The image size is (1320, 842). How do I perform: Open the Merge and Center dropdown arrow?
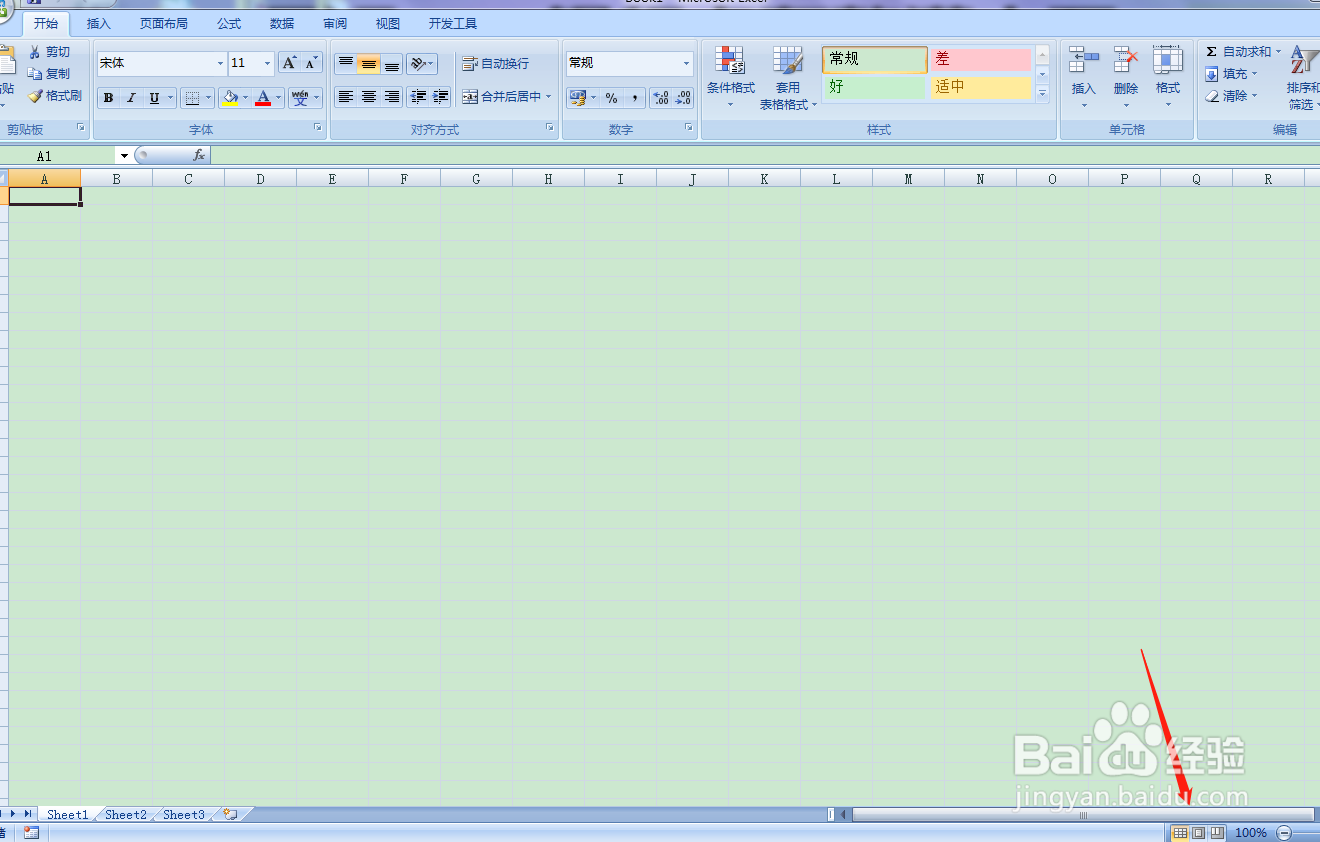coord(549,97)
